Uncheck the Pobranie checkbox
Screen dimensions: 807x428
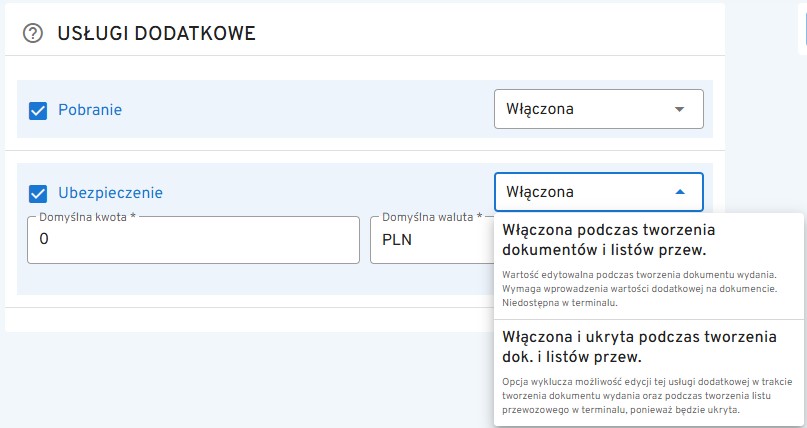click(38, 110)
